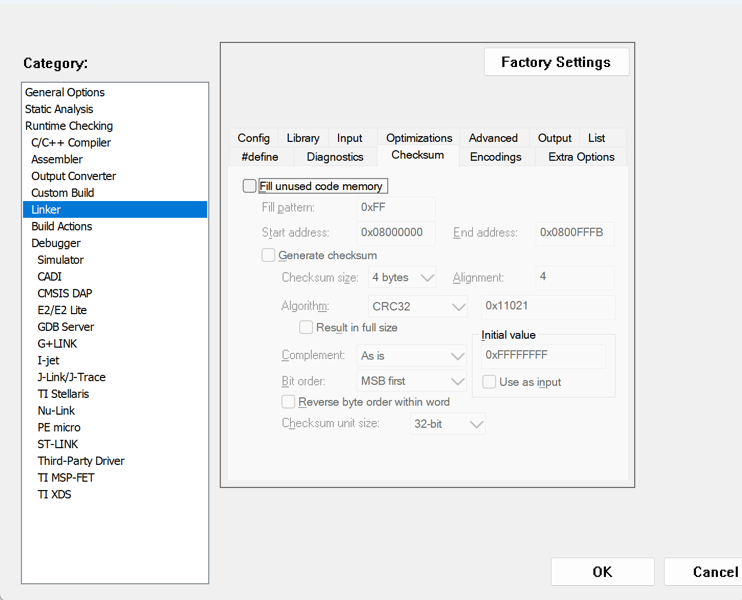The image size is (742, 600).
Task: Toggle Reverse byte order within word
Action: pyautogui.click(x=288, y=402)
